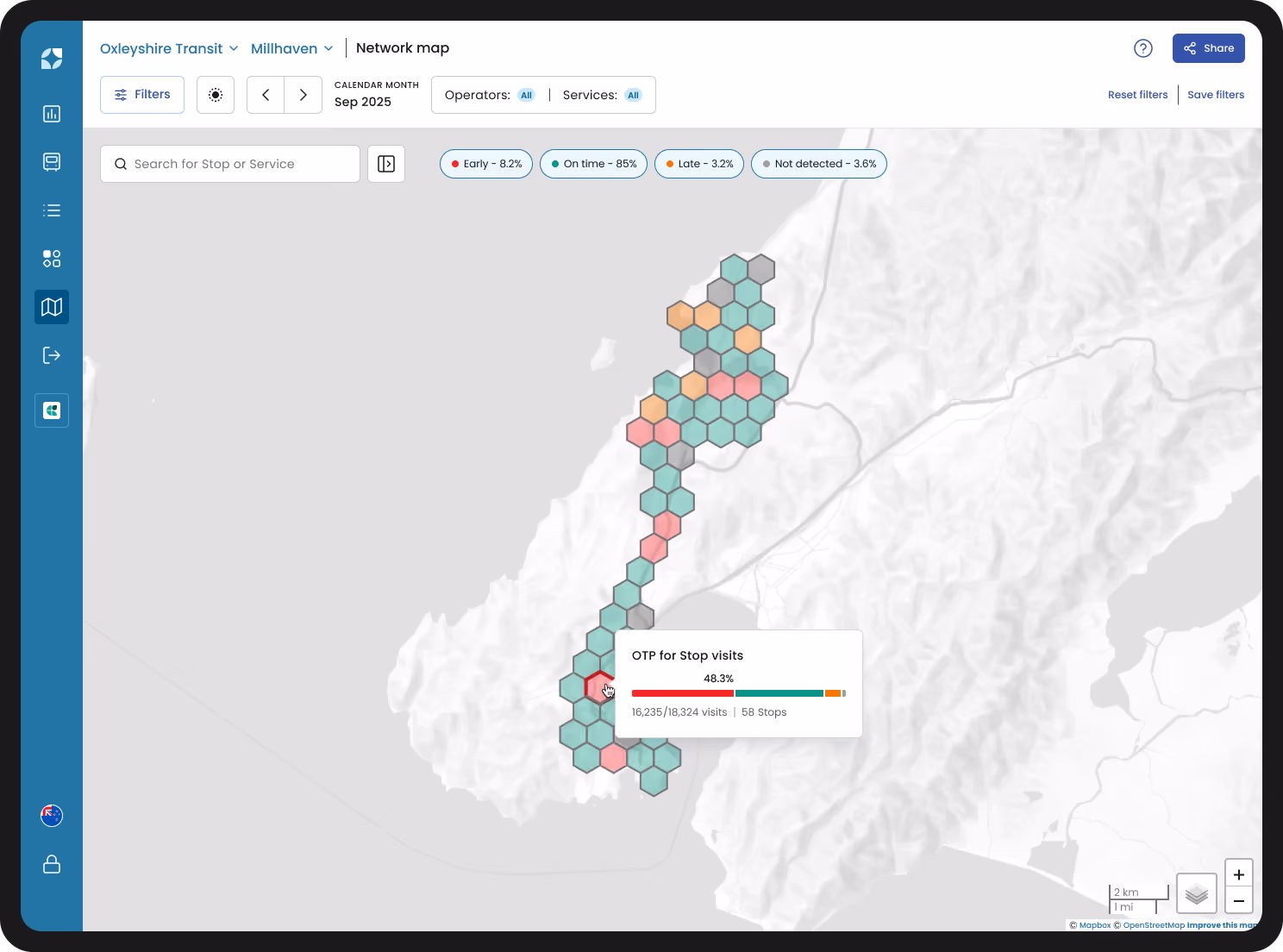
Task: Open the bar chart reports icon in sidebar
Action: coord(52,114)
